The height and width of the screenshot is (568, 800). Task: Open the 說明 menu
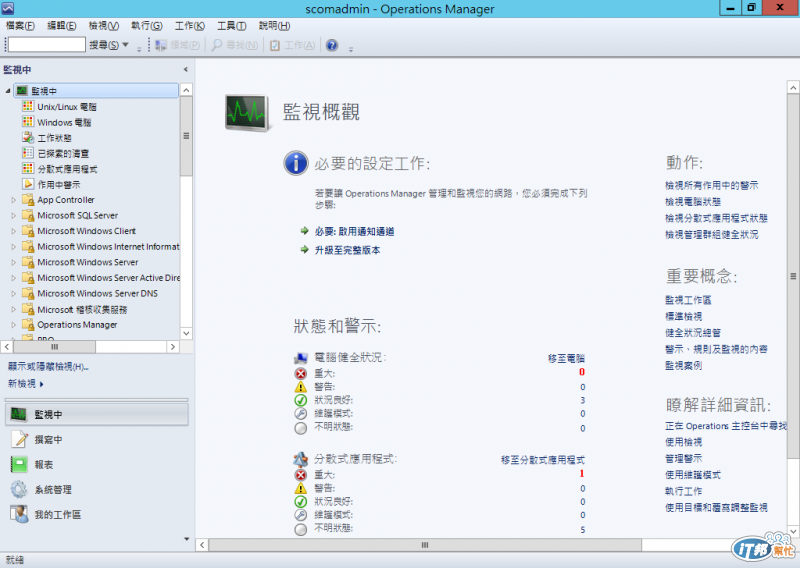coord(274,26)
